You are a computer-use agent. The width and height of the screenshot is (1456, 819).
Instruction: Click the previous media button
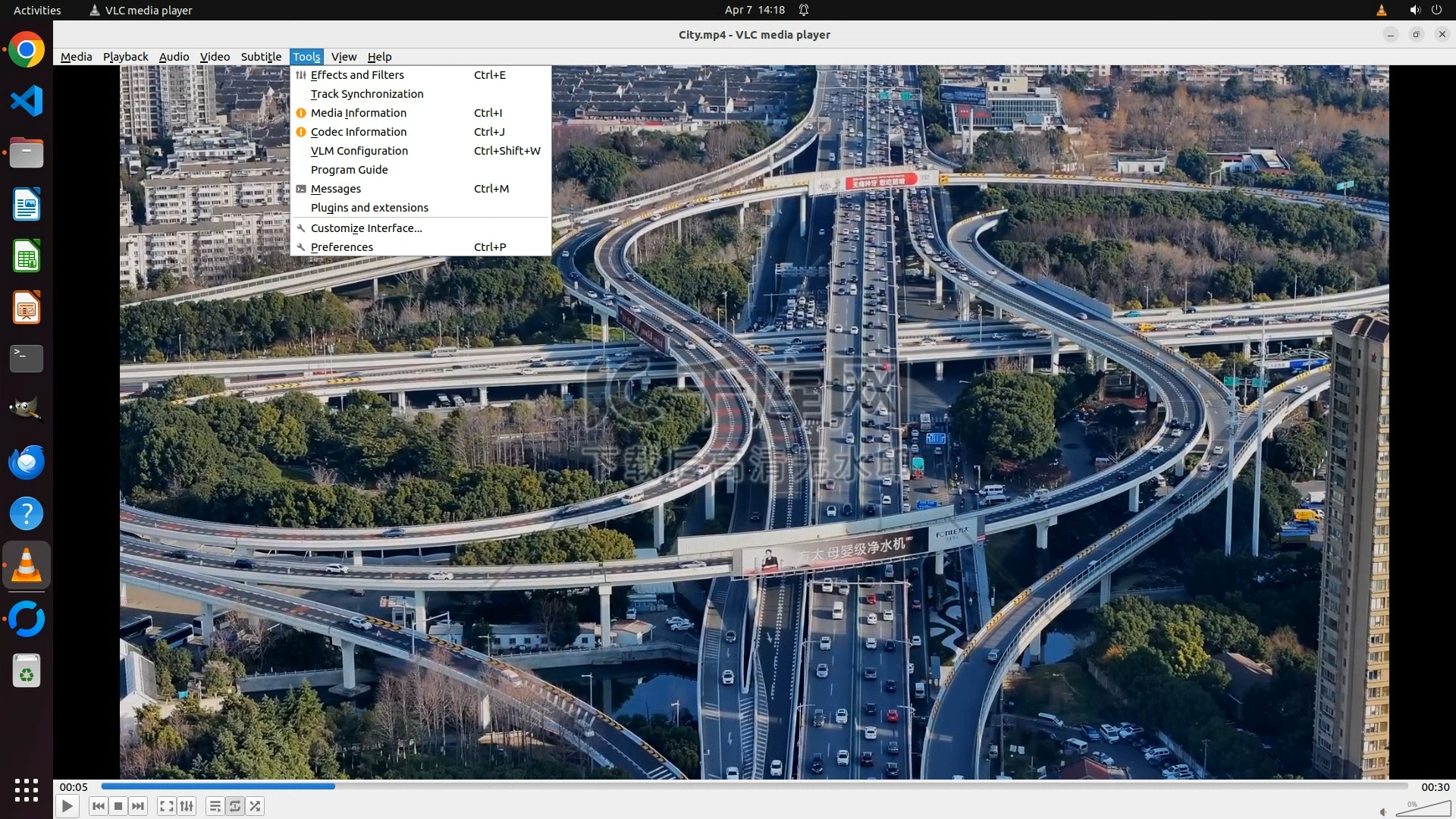click(98, 806)
